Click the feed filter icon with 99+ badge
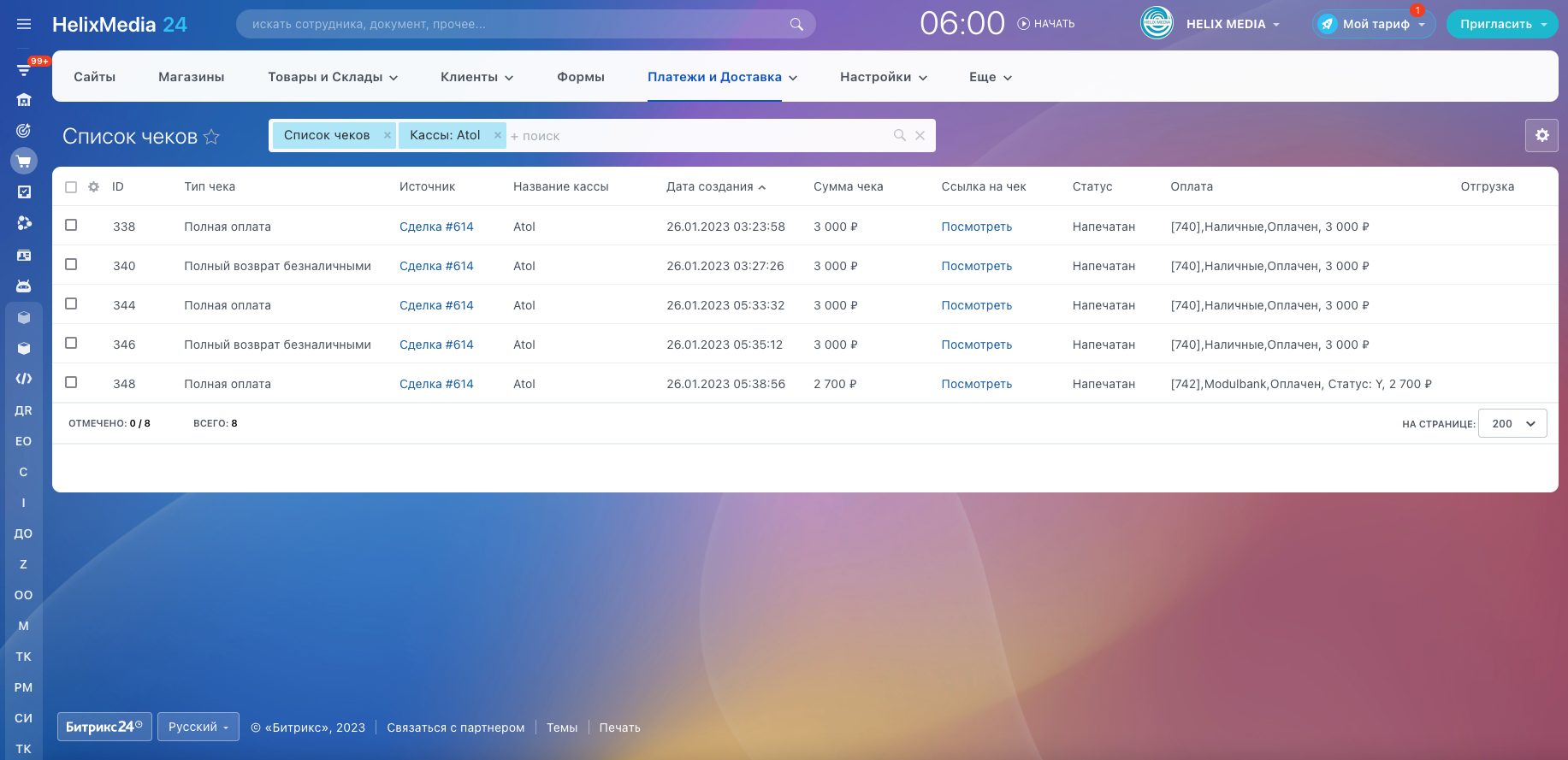This screenshot has width=1568, height=760. click(x=24, y=69)
